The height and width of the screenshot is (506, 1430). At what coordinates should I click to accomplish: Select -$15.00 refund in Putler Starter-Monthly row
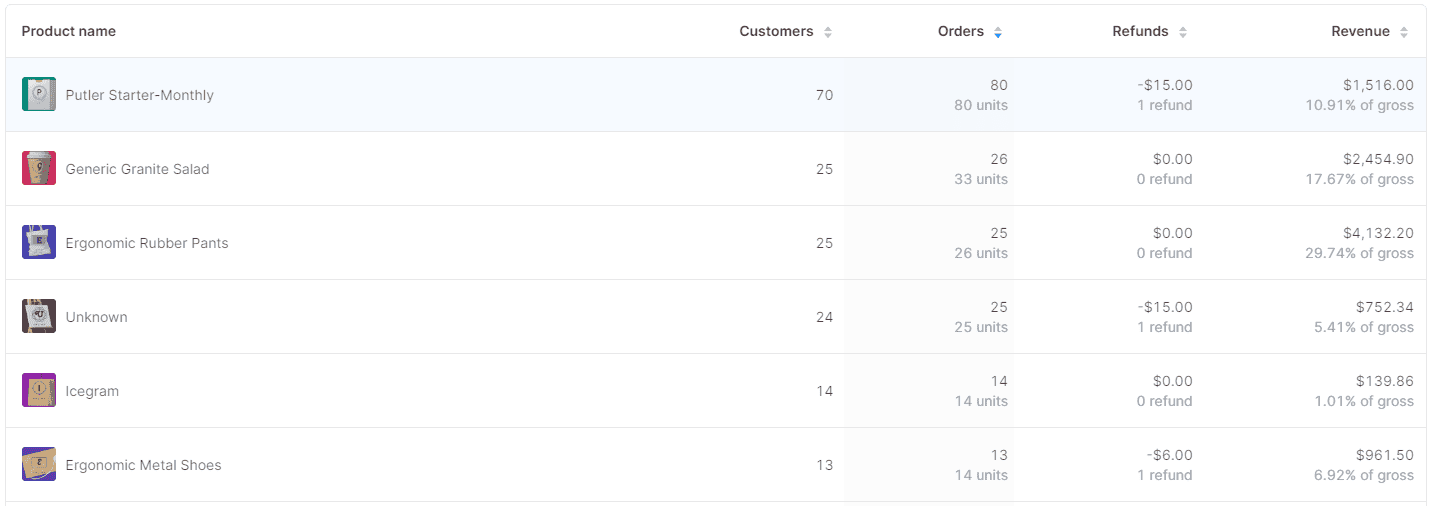[x=1165, y=85]
